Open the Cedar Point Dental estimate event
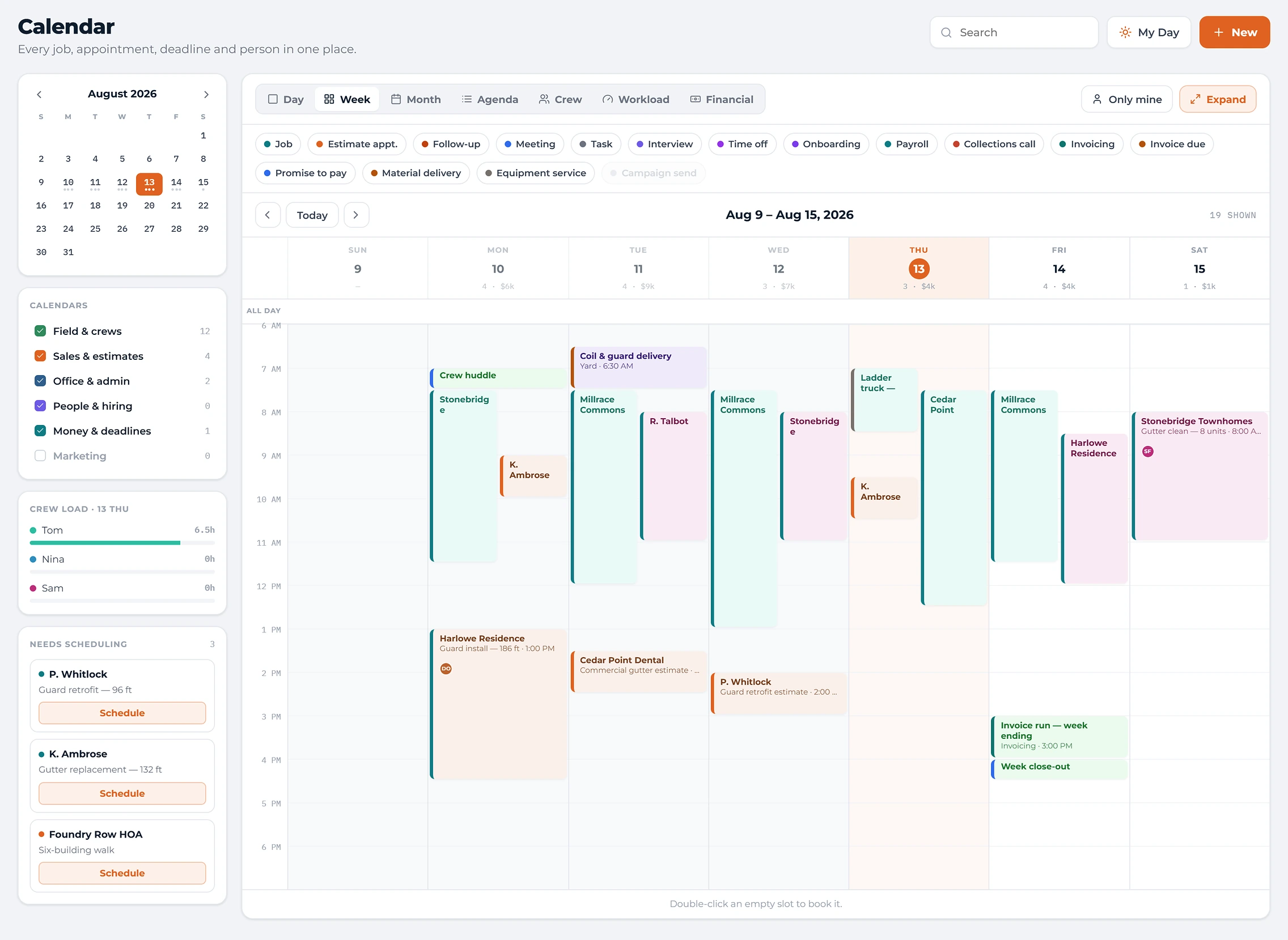The height and width of the screenshot is (940, 1288). click(x=638, y=671)
